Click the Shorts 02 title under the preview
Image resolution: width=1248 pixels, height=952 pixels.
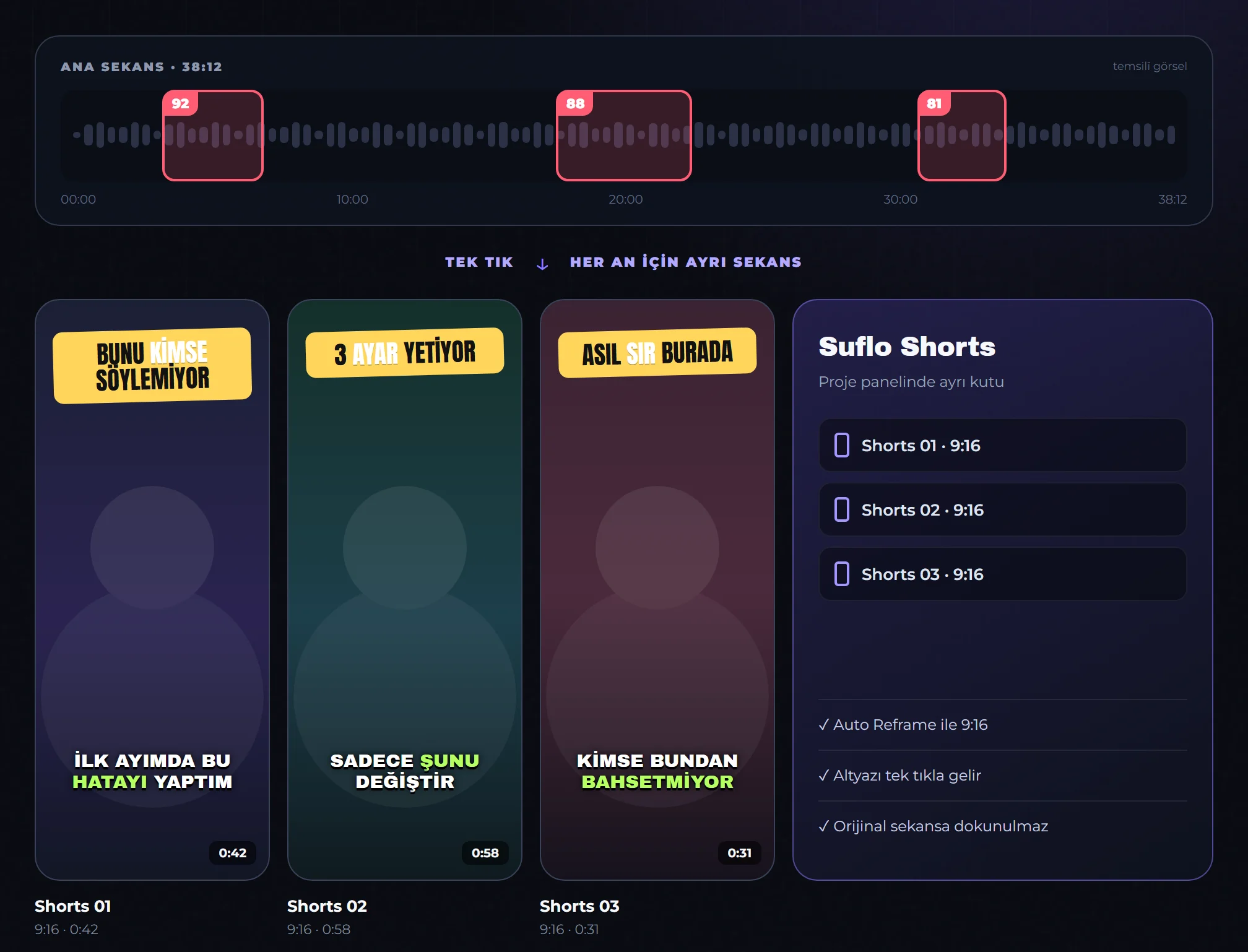327,906
